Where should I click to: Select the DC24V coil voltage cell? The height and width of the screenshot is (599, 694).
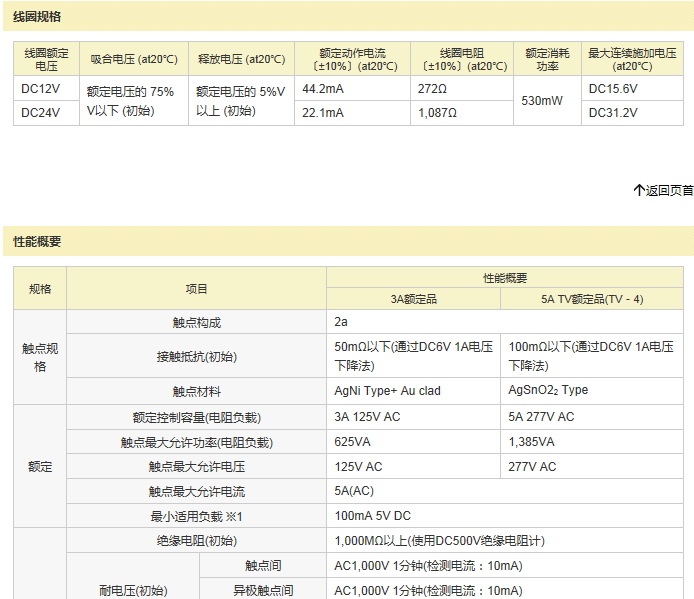(x=41, y=113)
